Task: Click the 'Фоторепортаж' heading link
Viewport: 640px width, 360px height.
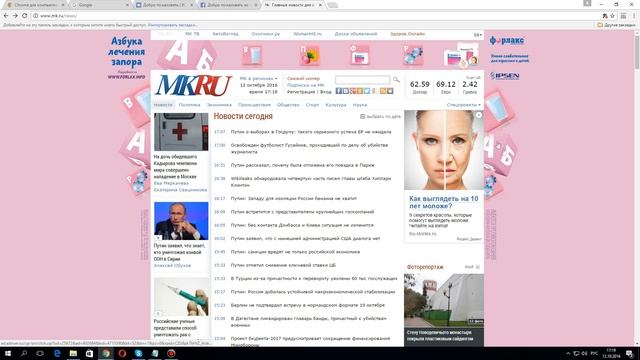Action: click(x=425, y=267)
